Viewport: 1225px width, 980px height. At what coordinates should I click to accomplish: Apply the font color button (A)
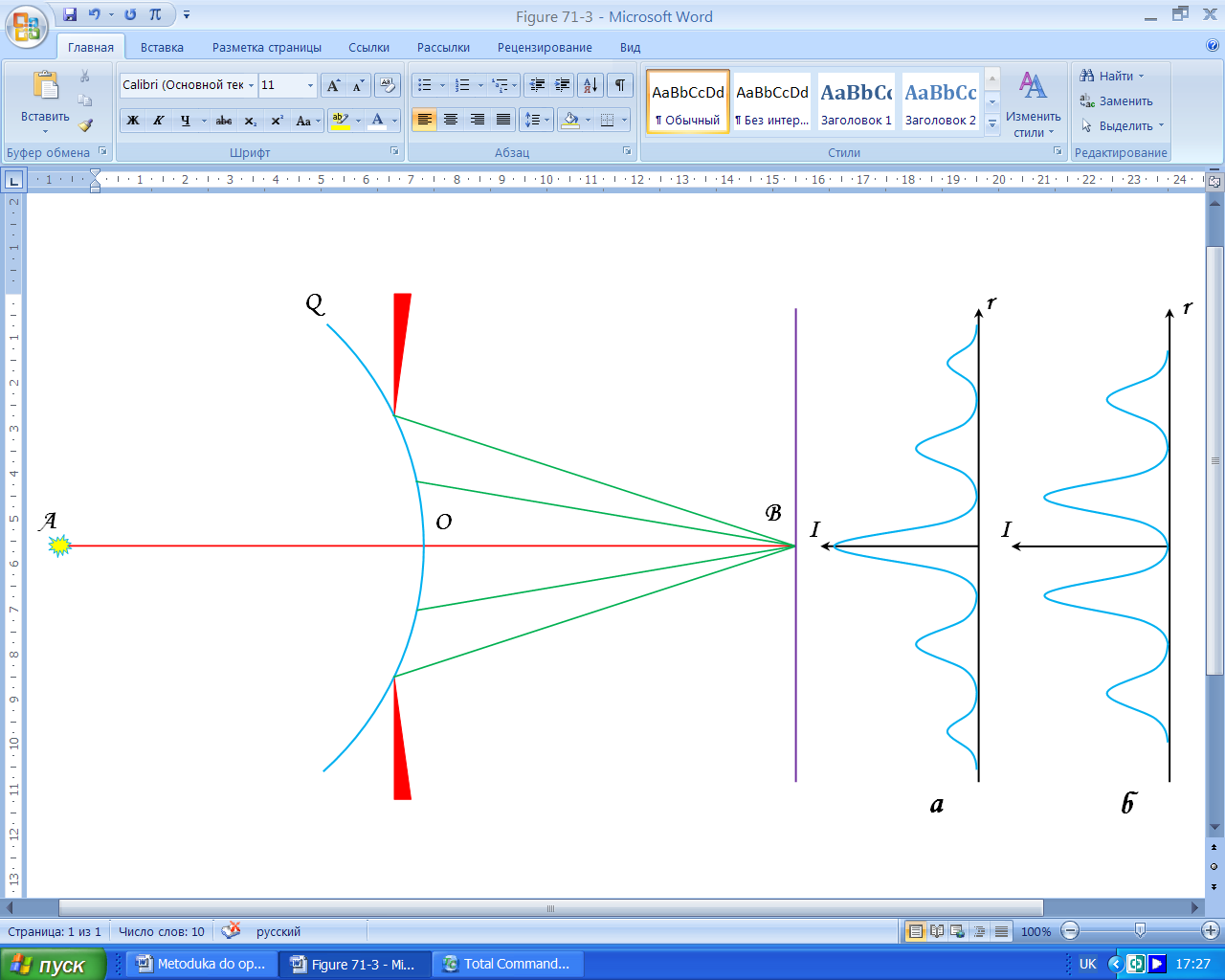(377, 121)
